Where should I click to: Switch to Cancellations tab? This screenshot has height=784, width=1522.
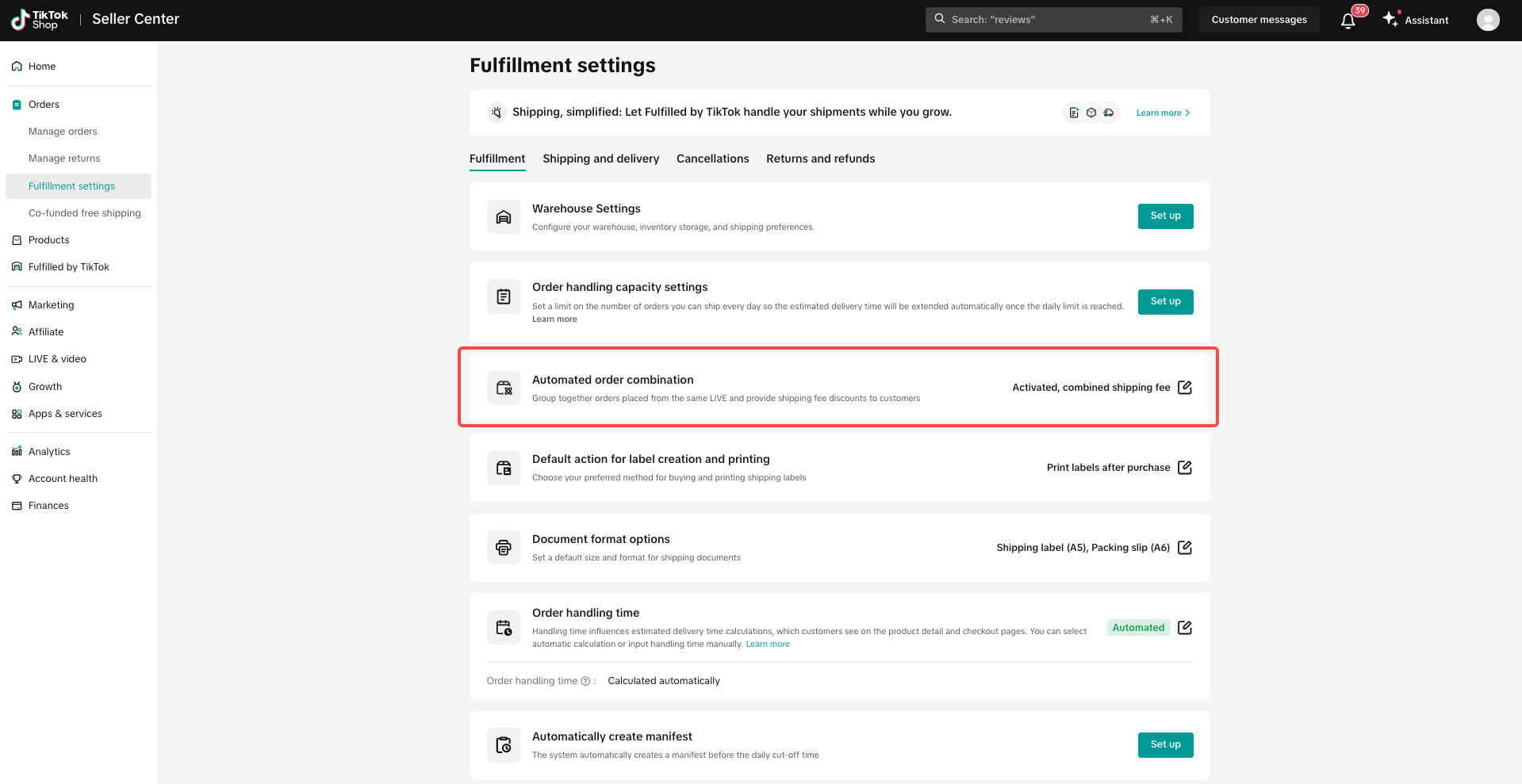click(x=712, y=159)
